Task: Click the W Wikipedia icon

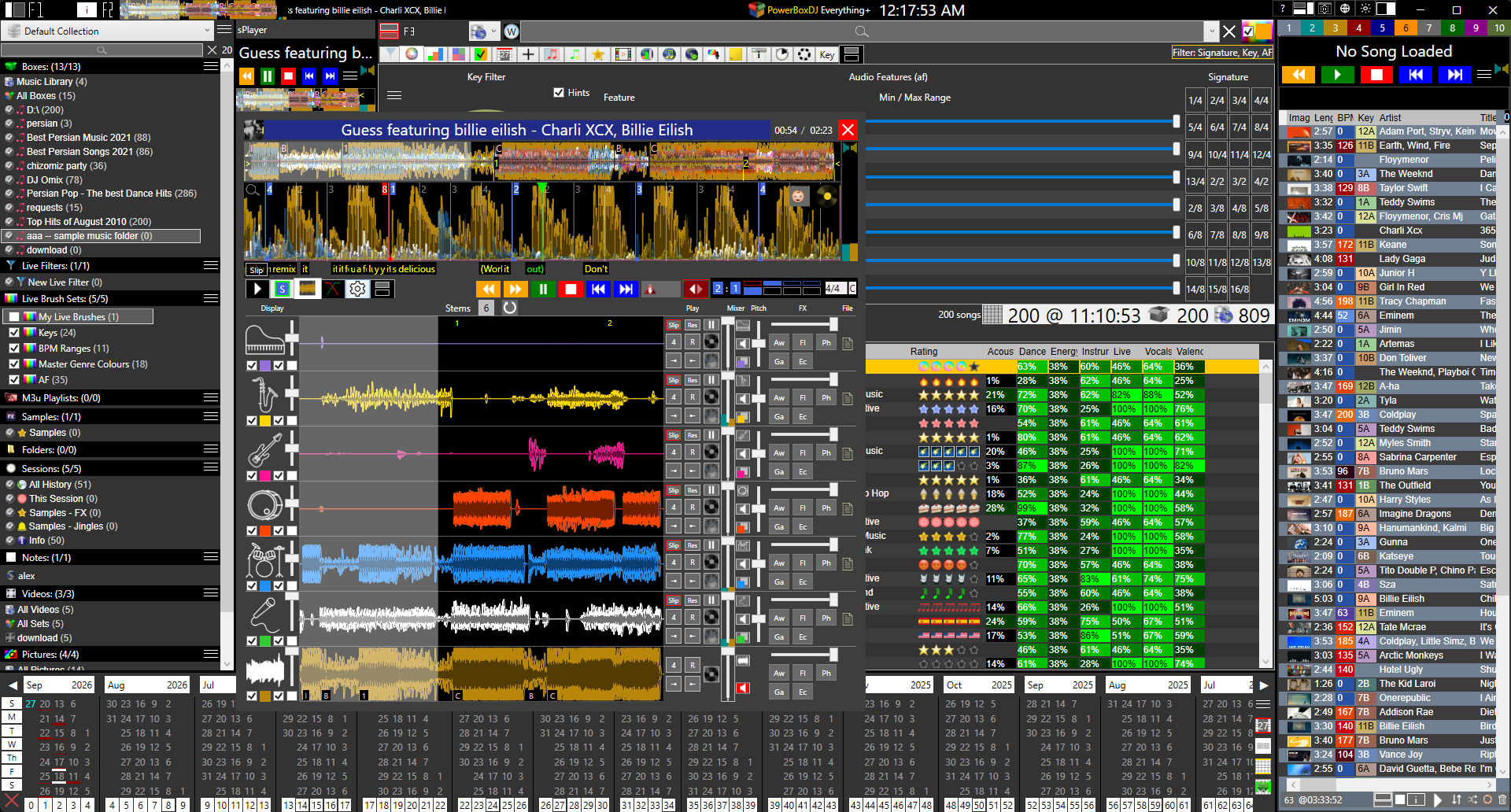Action: [x=512, y=31]
